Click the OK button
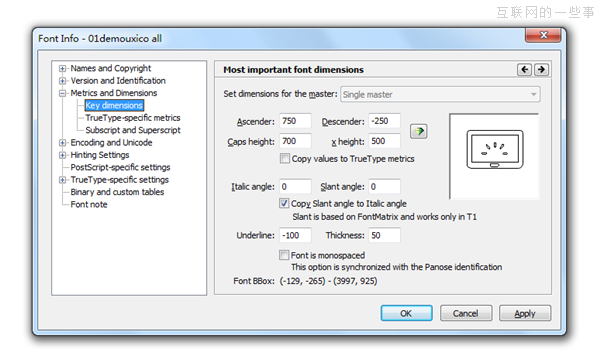 point(406,313)
